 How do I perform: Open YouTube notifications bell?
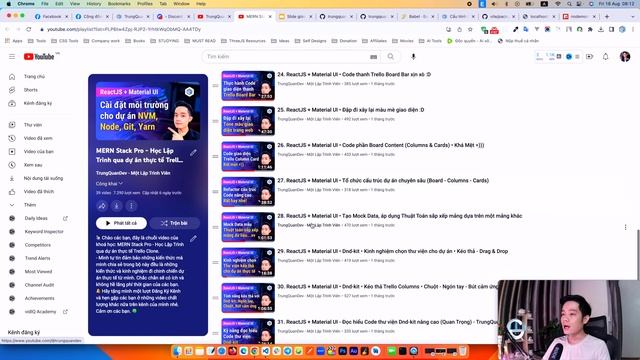606,57
